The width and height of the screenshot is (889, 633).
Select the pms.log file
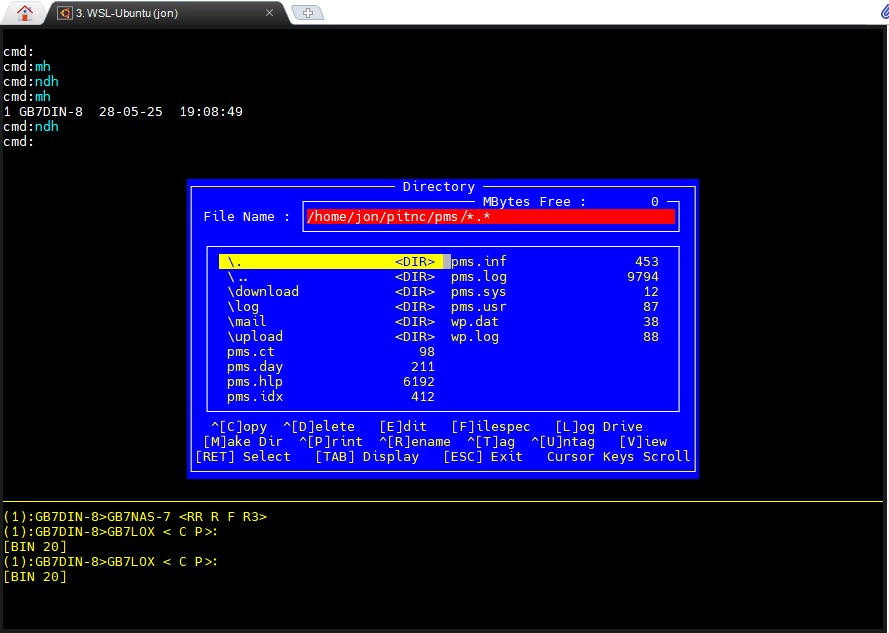tap(479, 277)
